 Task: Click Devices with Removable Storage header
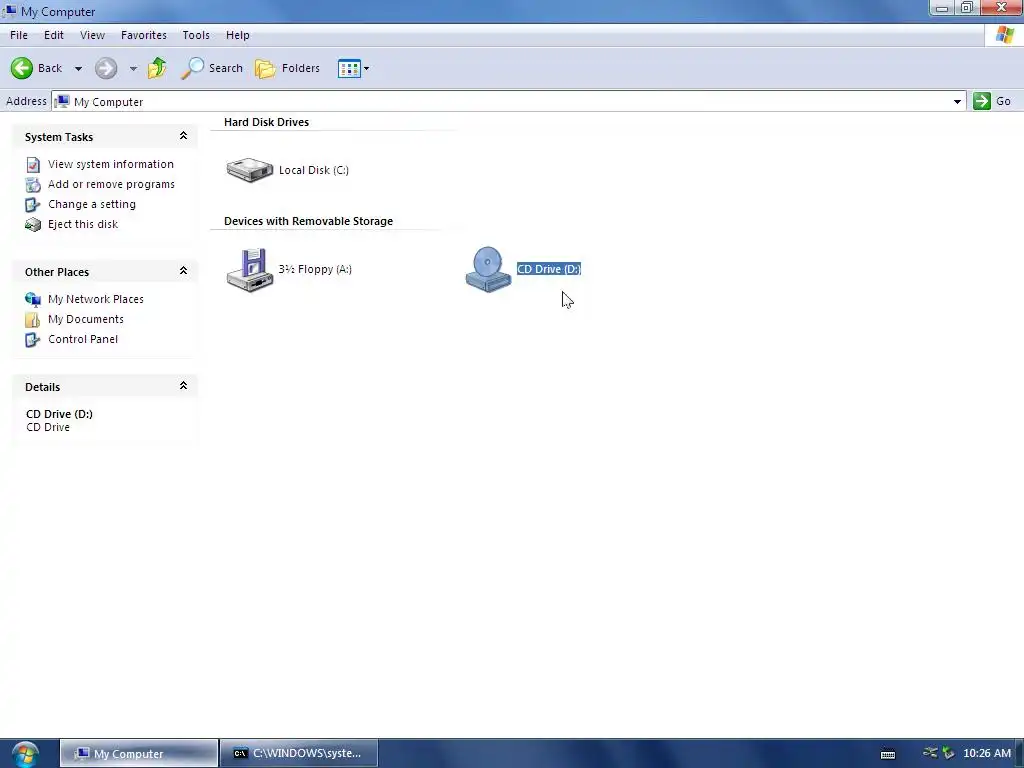click(x=308, y=221)
